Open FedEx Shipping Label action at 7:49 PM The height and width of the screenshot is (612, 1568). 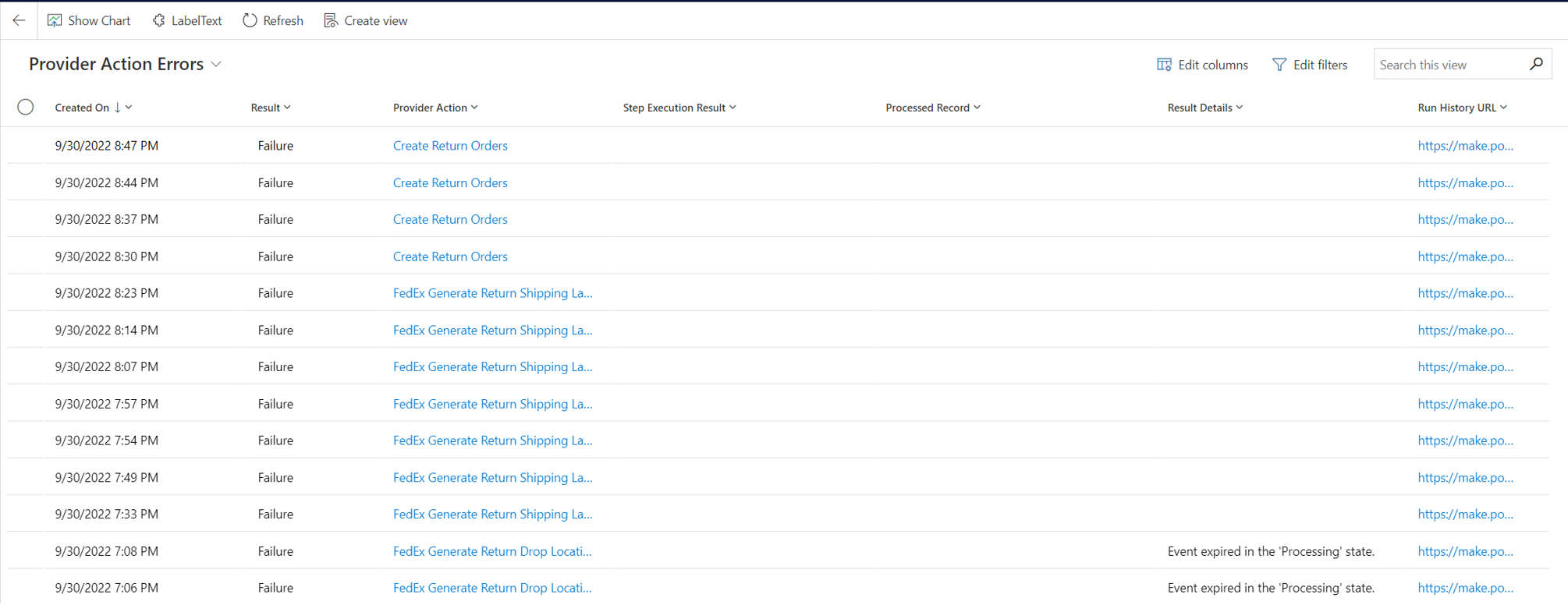click(493, 477)
